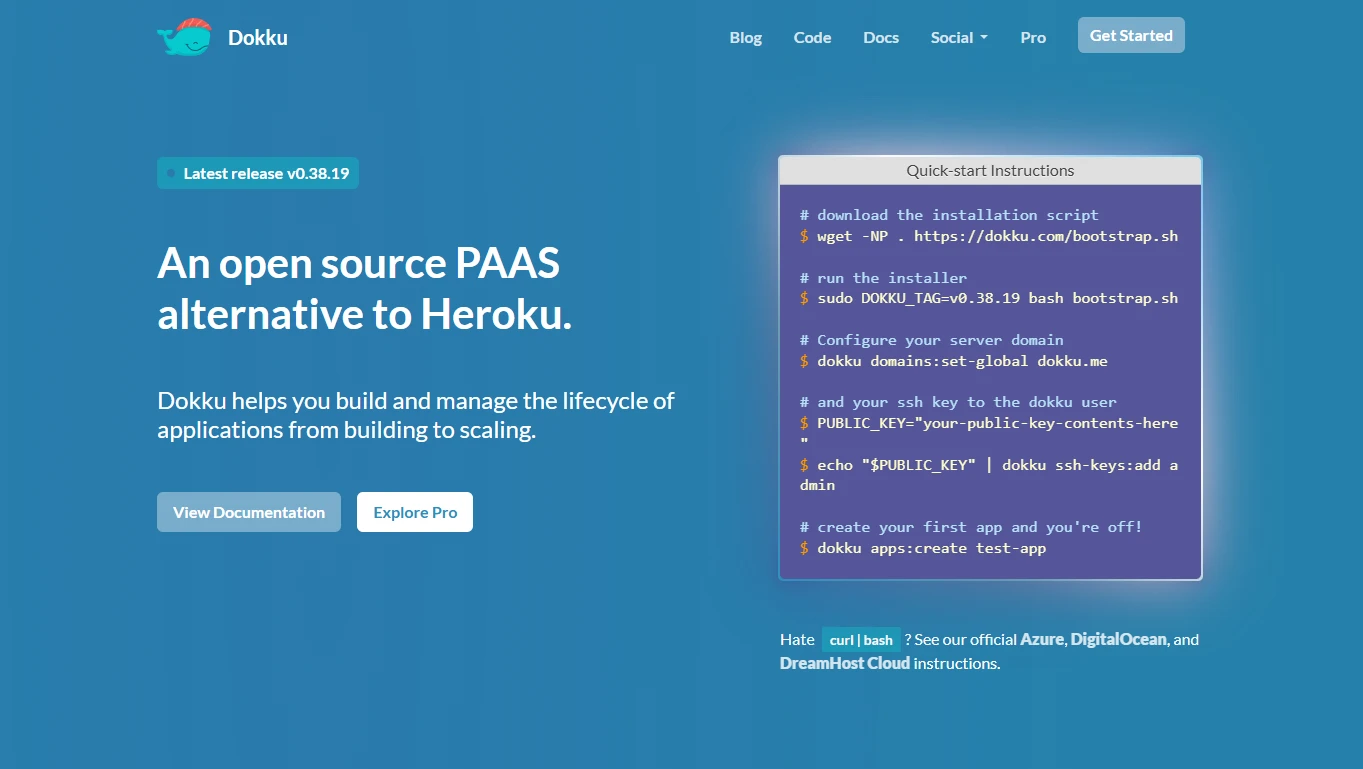Click the "# download the installation script" comment
Image resolution: width=1363 pixels, height=769 pixels.
coord(949,215)
